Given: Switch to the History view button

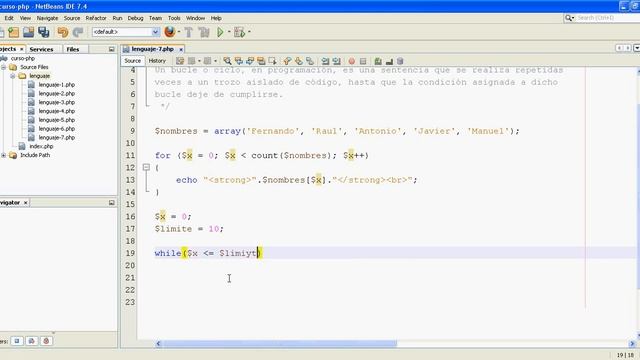Looking at the screenshot, I should 157,61.
